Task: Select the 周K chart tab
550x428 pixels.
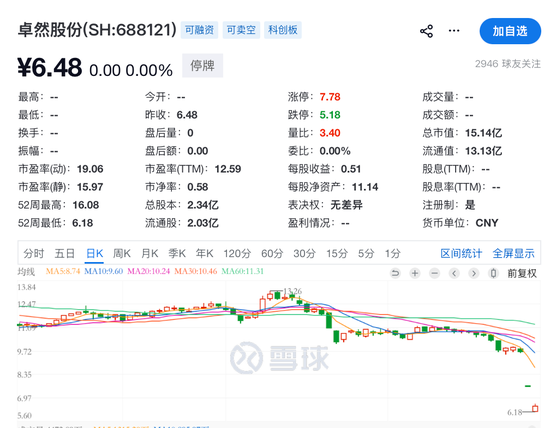Action: point(122,253)
